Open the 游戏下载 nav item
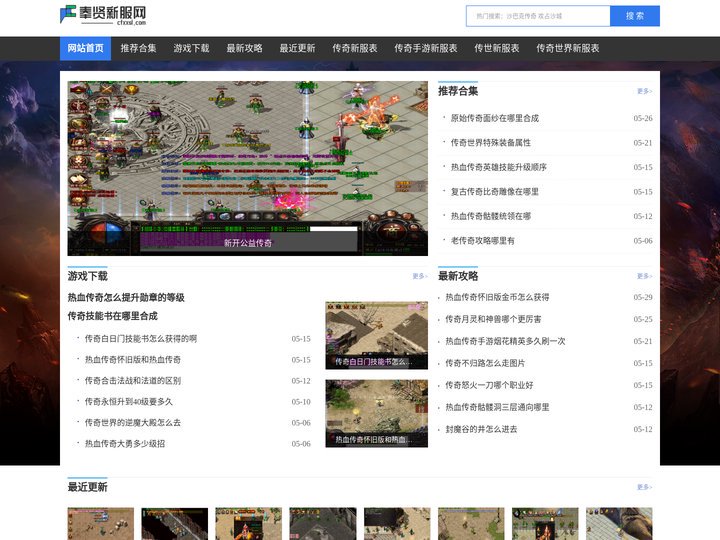Screen dimensions: 720x540 pyautogui.click(x=191, y=48)
